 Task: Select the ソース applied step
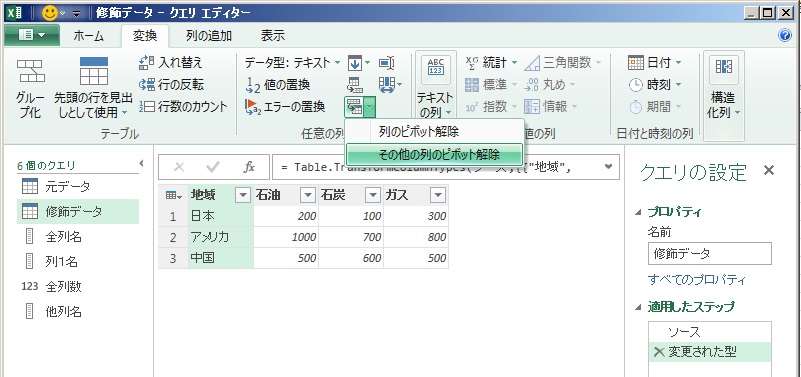coord(710,332)
